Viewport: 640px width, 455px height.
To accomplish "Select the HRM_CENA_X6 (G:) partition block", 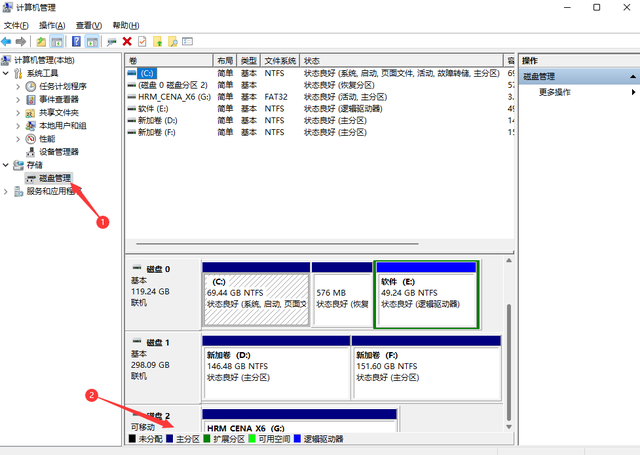I will point(300,421).
